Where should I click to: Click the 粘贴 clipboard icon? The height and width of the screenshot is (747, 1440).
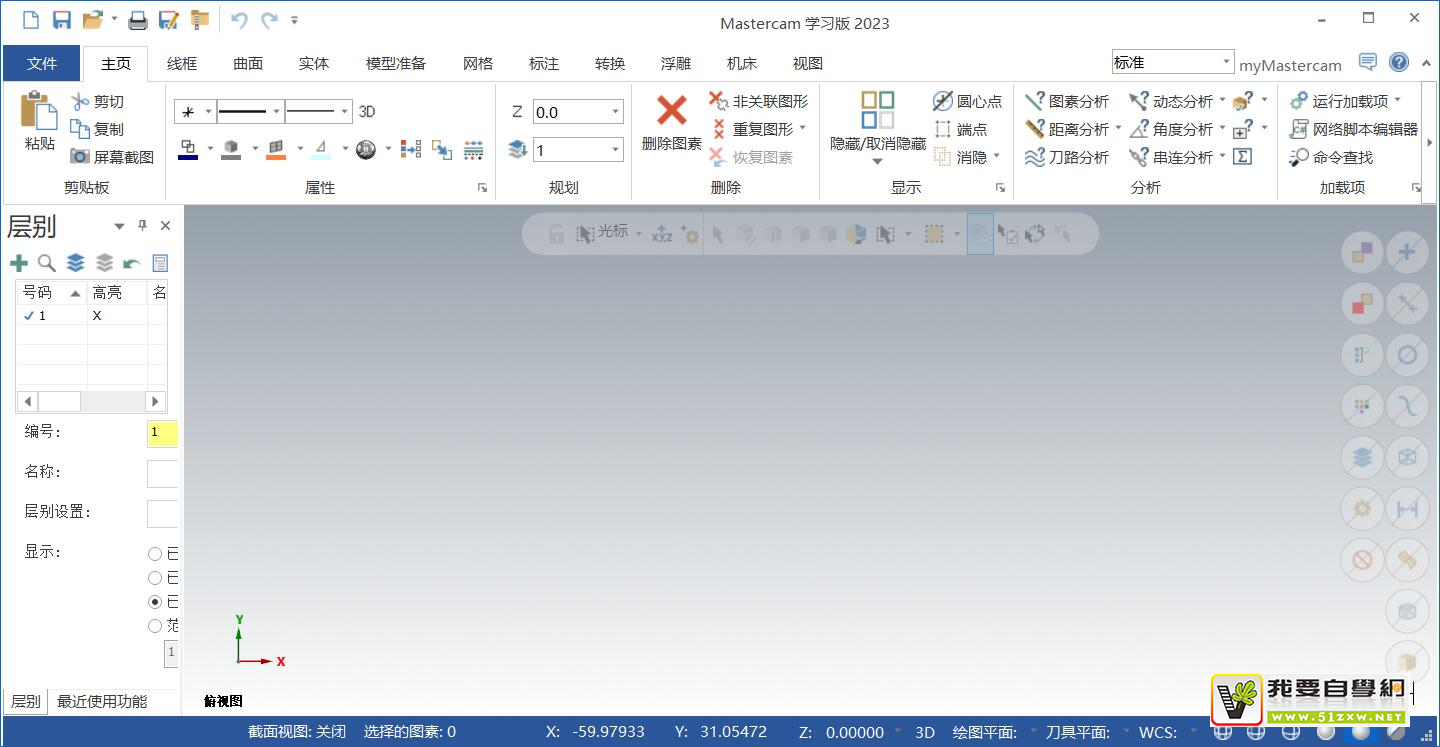39,110
